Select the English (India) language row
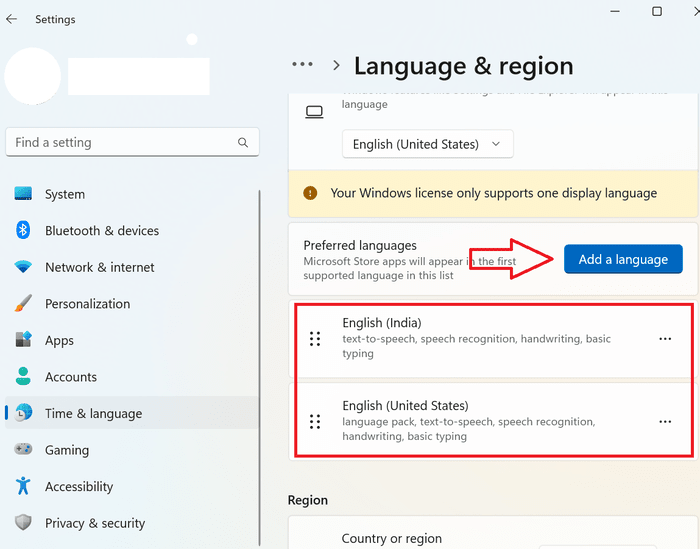Viewport: 700px width, 549px height. pos(493,339)
